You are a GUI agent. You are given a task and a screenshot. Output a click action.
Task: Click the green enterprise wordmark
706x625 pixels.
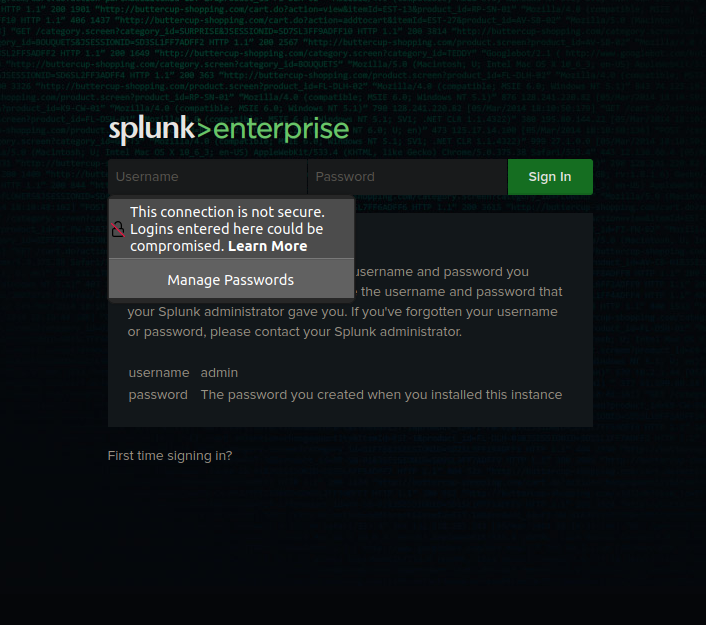click(281, 131)
